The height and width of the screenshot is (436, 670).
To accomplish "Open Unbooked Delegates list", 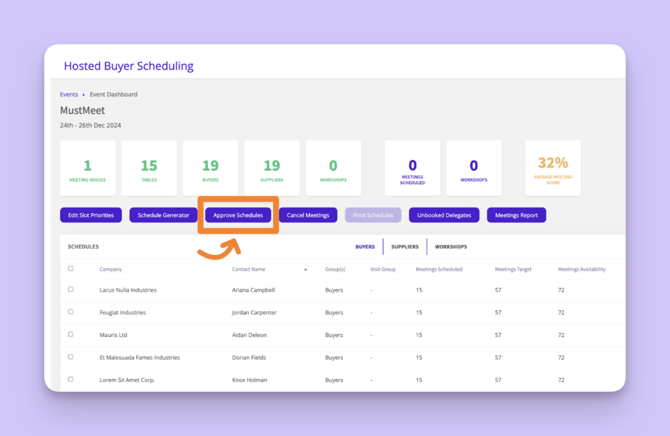I will [x=443, y=215].
